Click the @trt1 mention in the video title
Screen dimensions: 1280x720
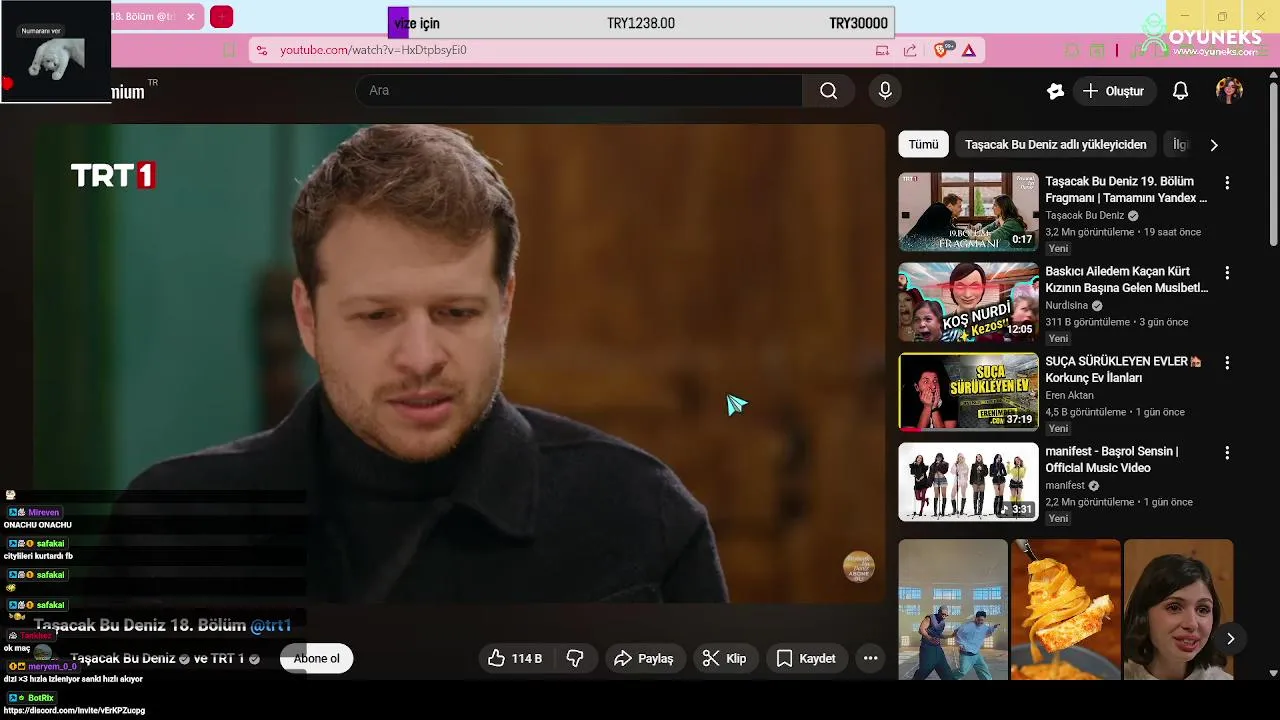pos(270,626)
